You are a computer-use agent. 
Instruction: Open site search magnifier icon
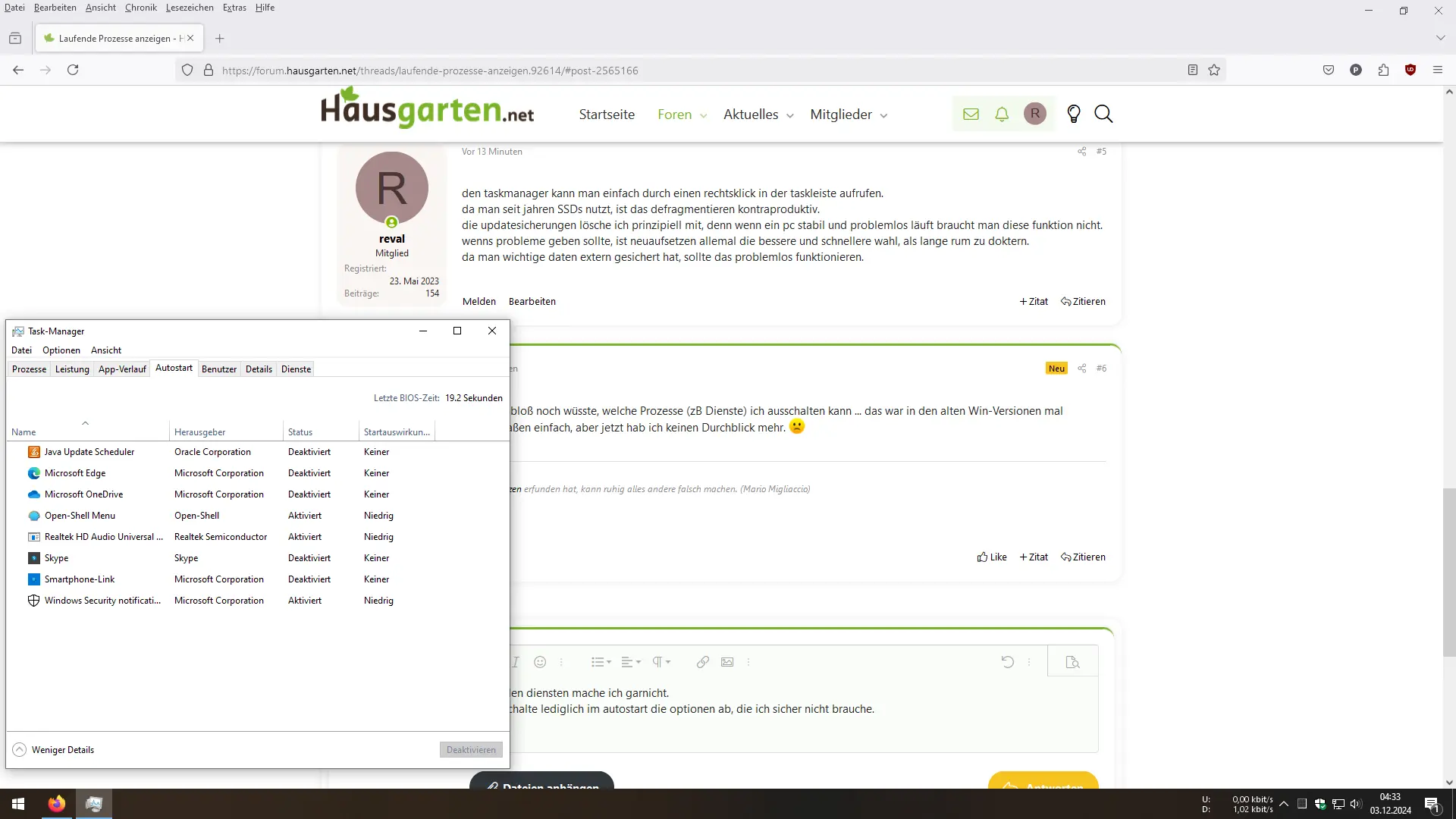1103,115
